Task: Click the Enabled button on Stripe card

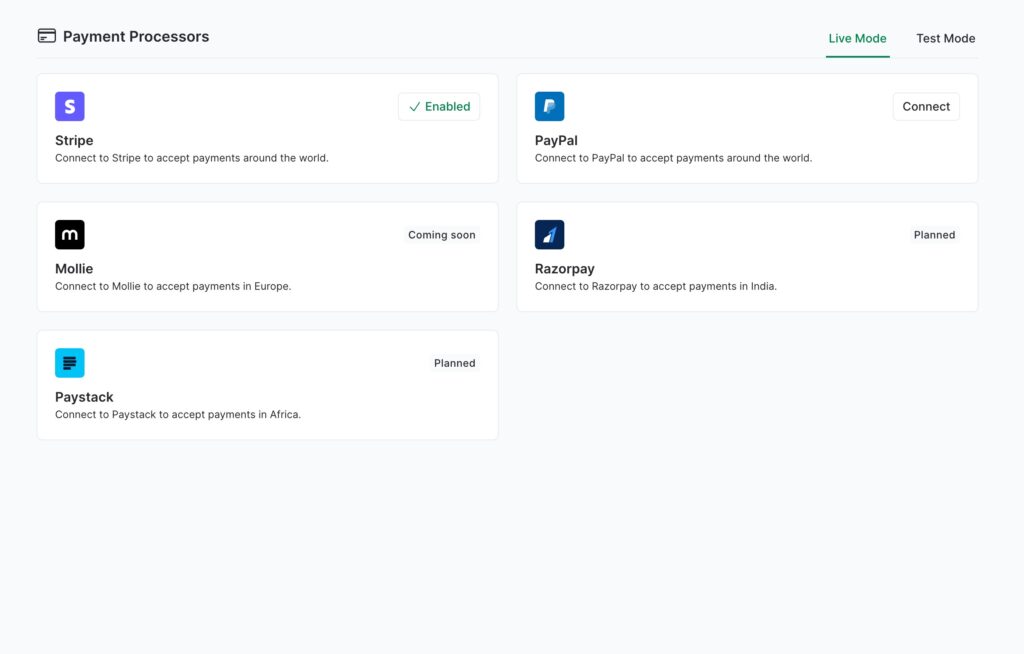Action: click(x=439, y=106)
